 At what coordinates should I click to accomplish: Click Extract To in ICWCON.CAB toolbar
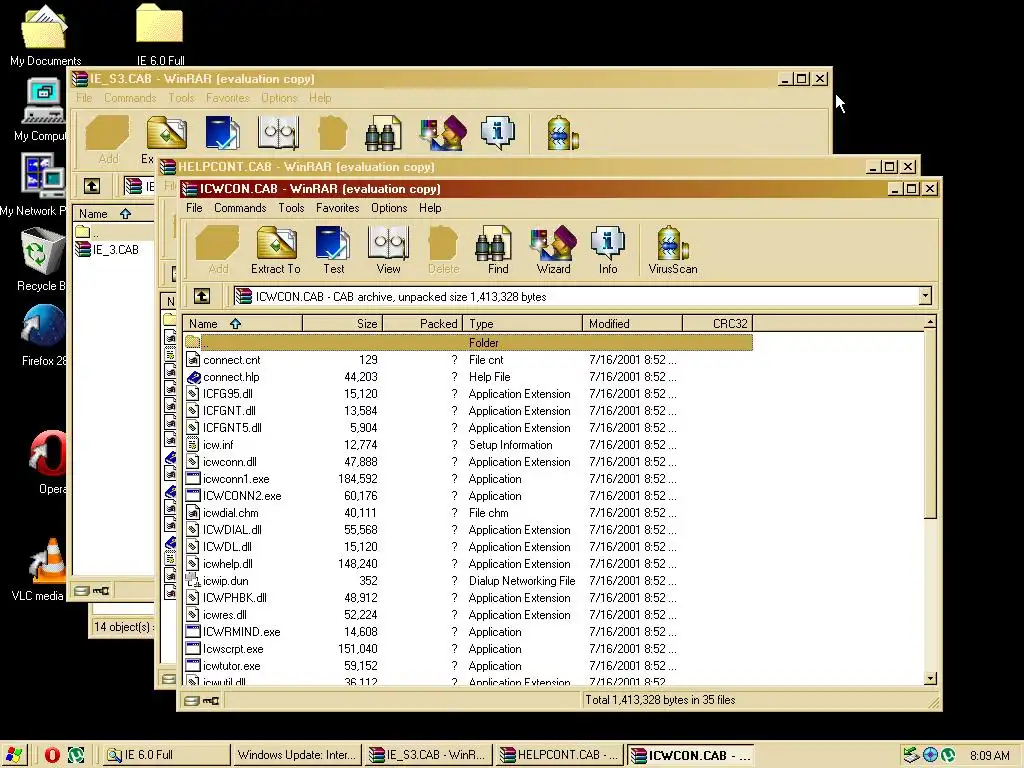276,249
